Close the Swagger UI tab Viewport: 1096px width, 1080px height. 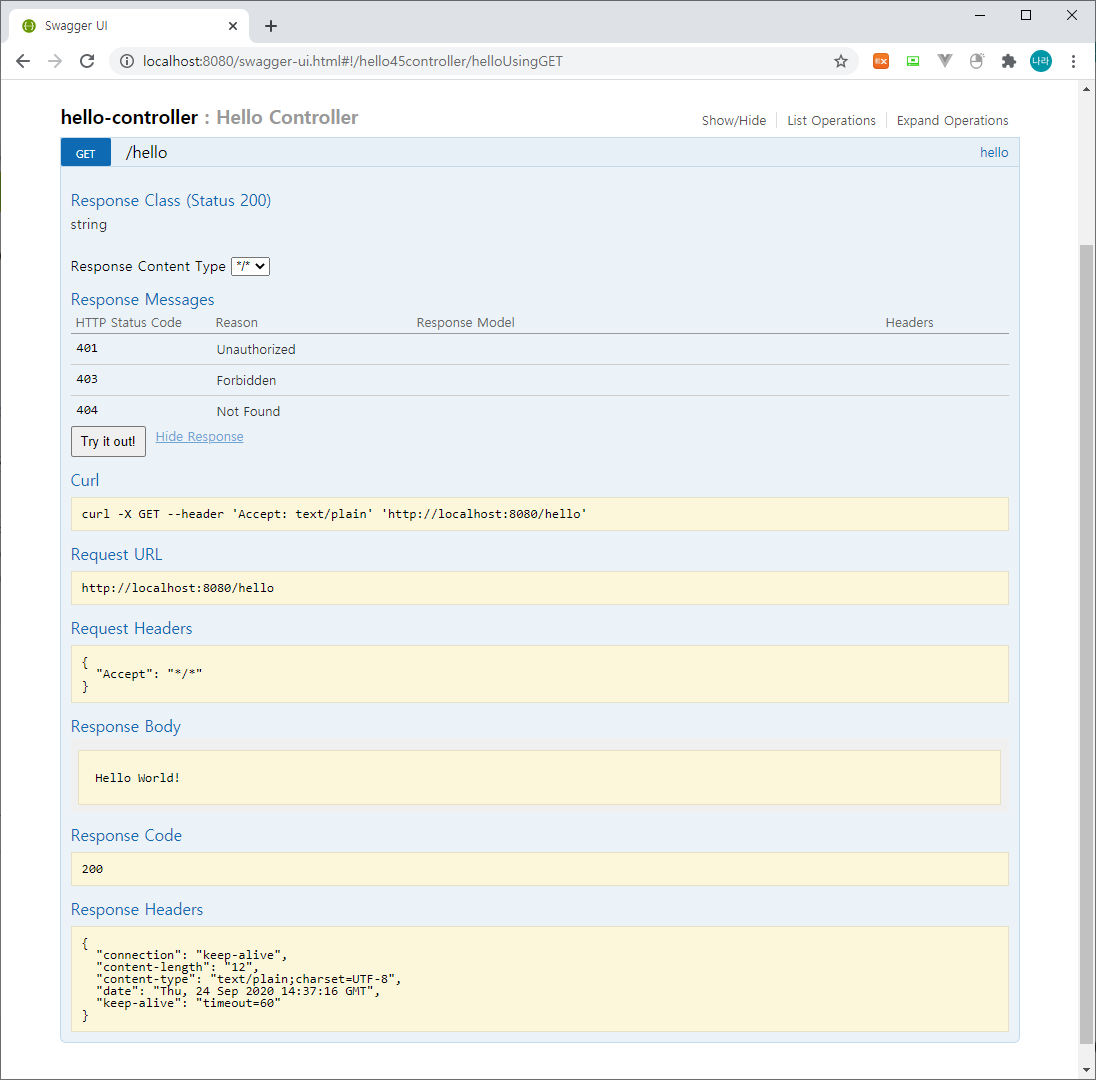coord(233,26)
